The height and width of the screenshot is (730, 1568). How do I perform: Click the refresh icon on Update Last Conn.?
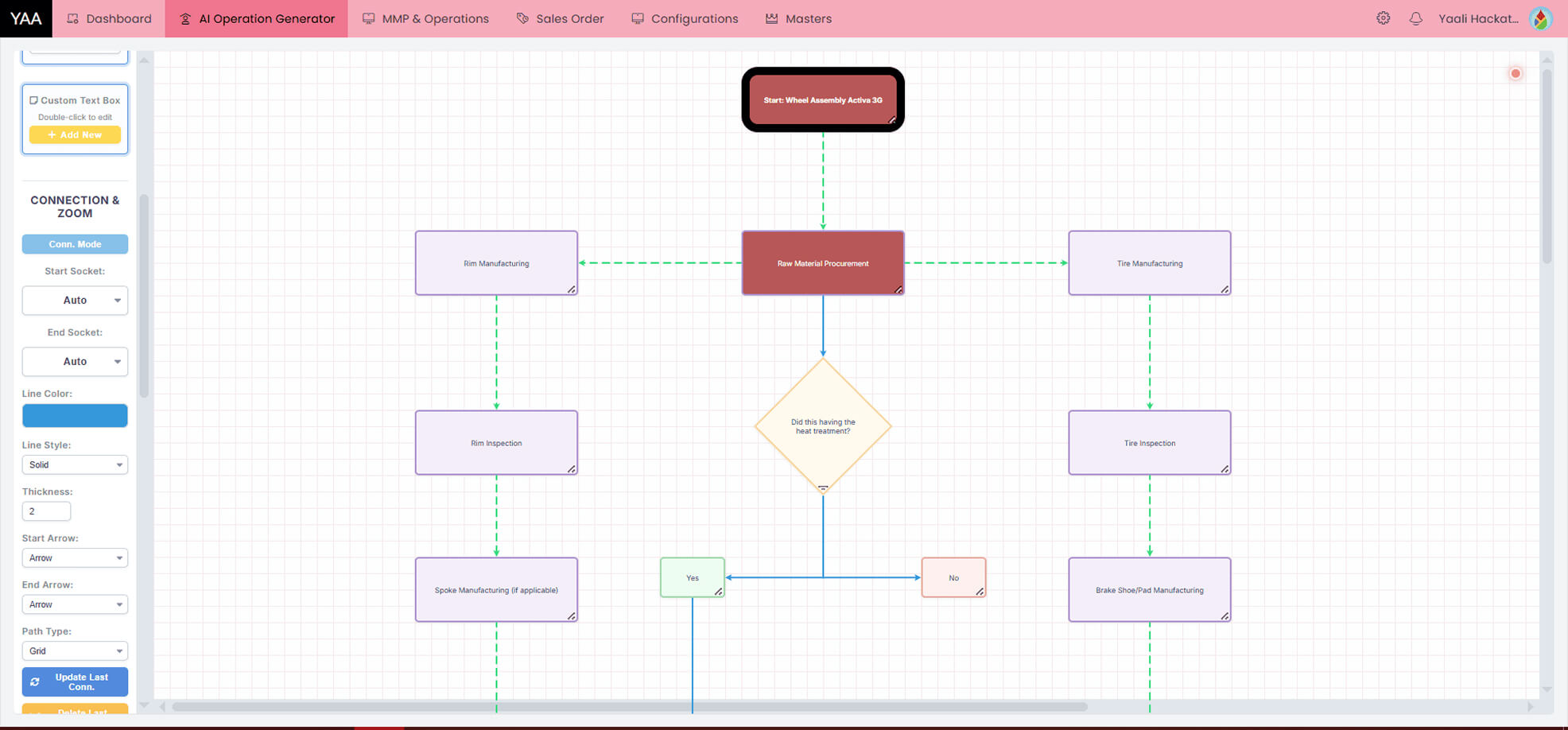tap(35, 681)
